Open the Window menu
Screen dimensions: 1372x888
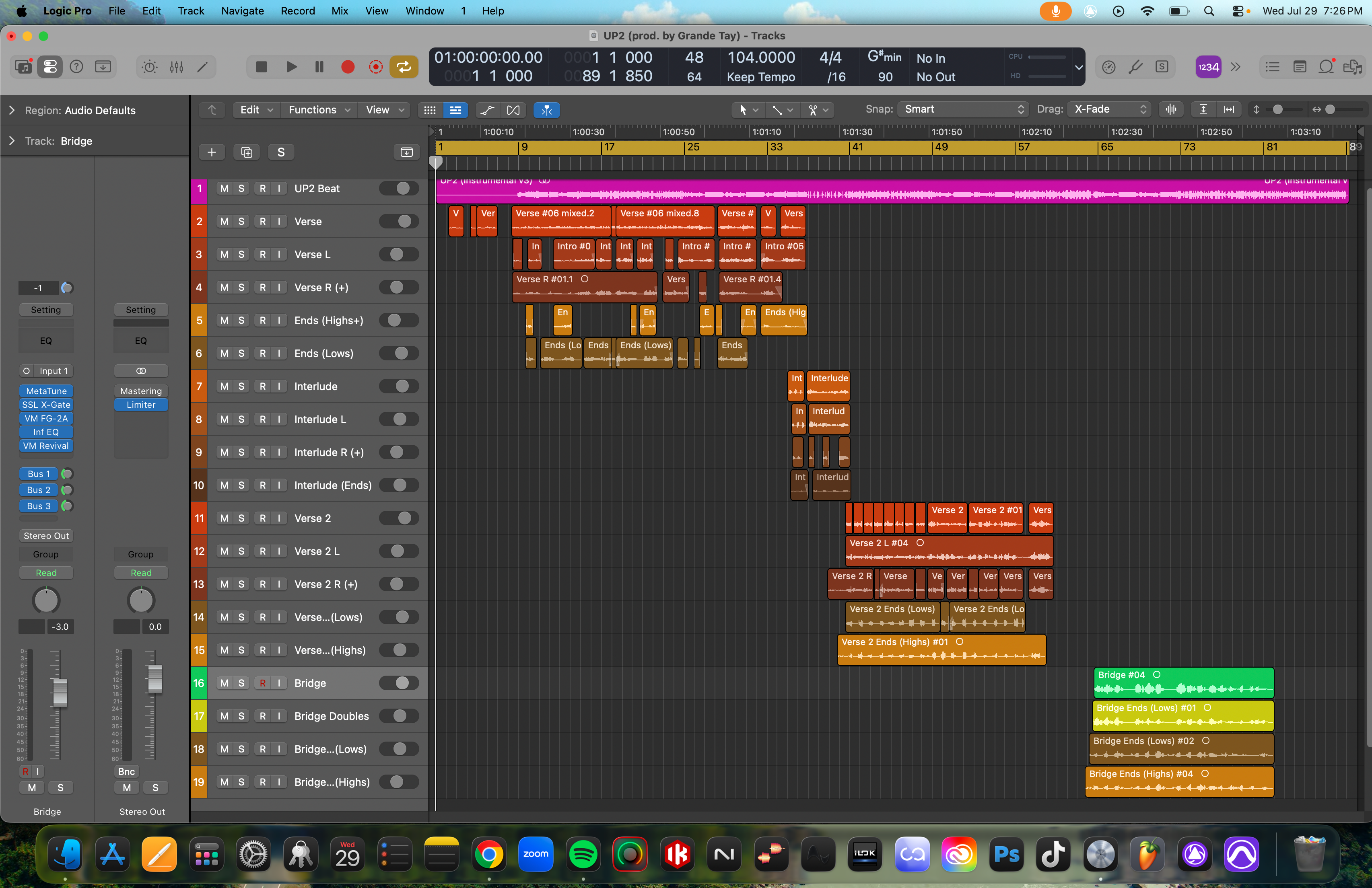pos(424,10)
